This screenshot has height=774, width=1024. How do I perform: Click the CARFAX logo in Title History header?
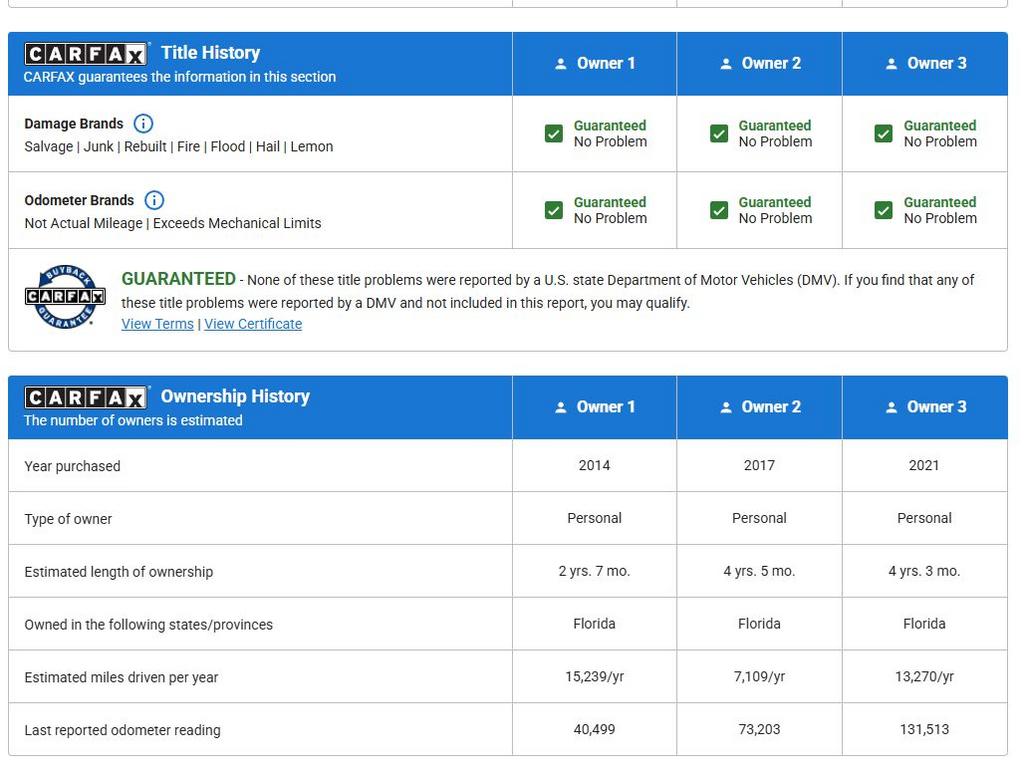click(86, 54)
